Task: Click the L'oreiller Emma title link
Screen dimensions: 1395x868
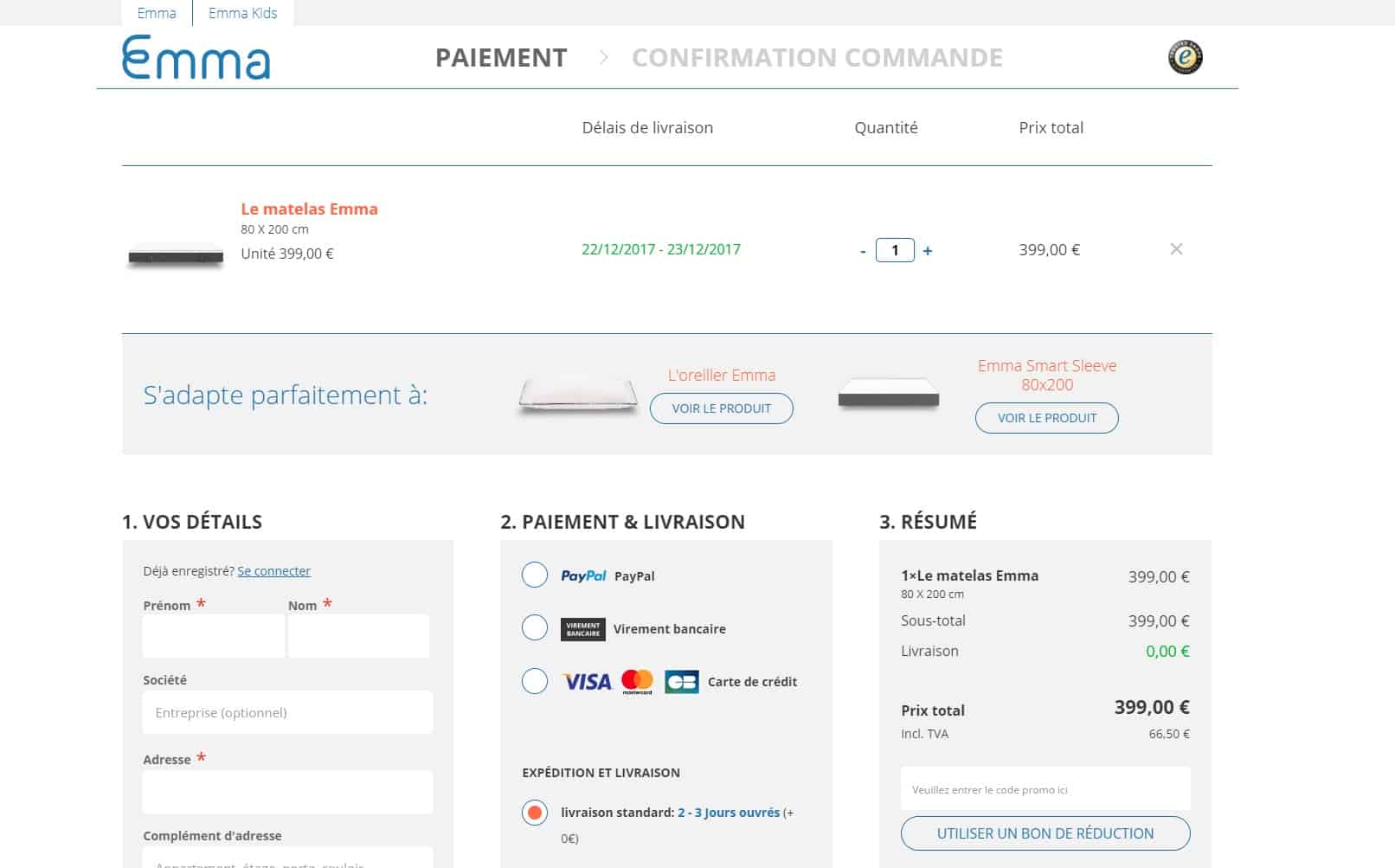Action: (x=722, y=375)
